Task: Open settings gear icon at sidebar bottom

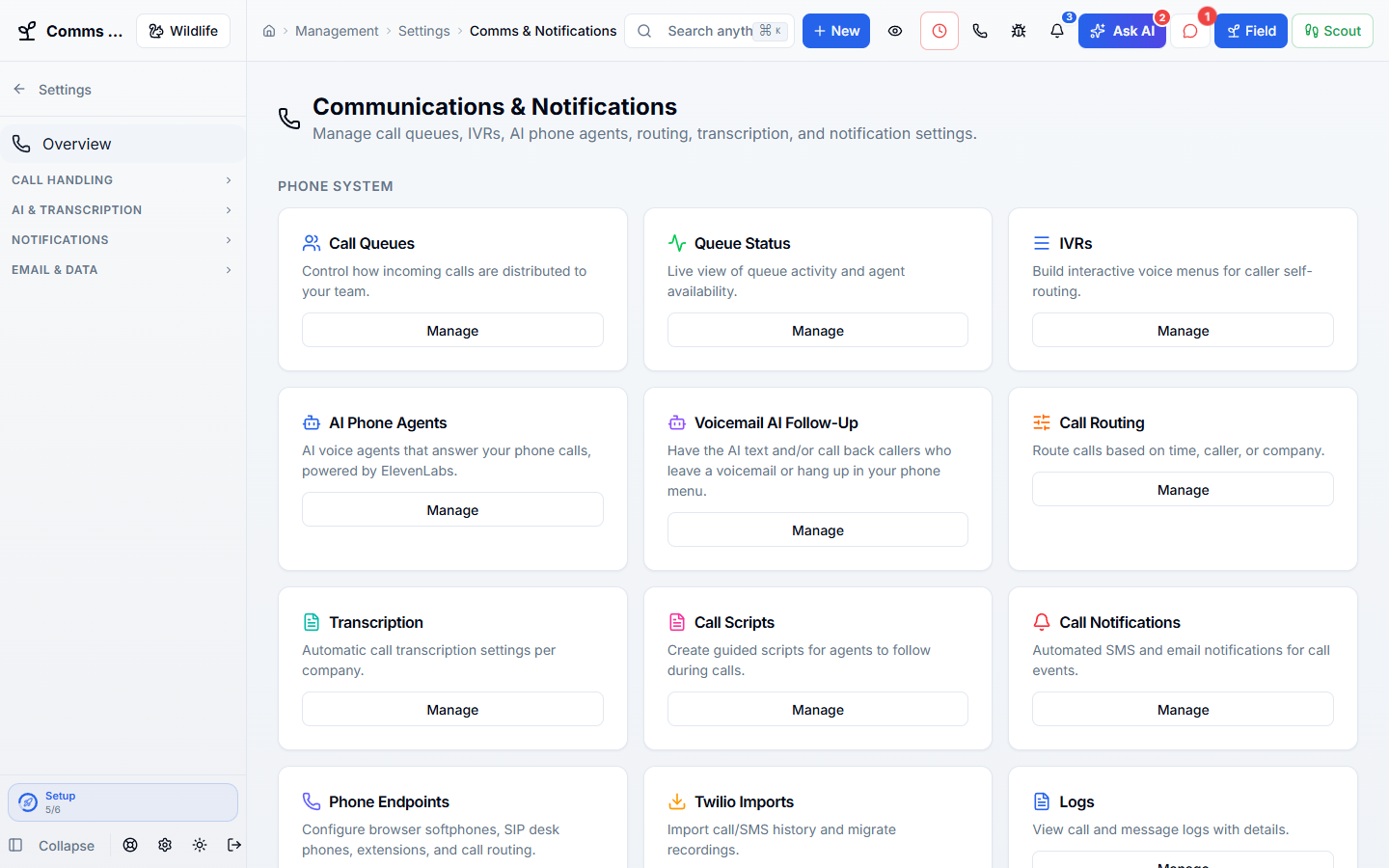Action: tap(165, 845)
